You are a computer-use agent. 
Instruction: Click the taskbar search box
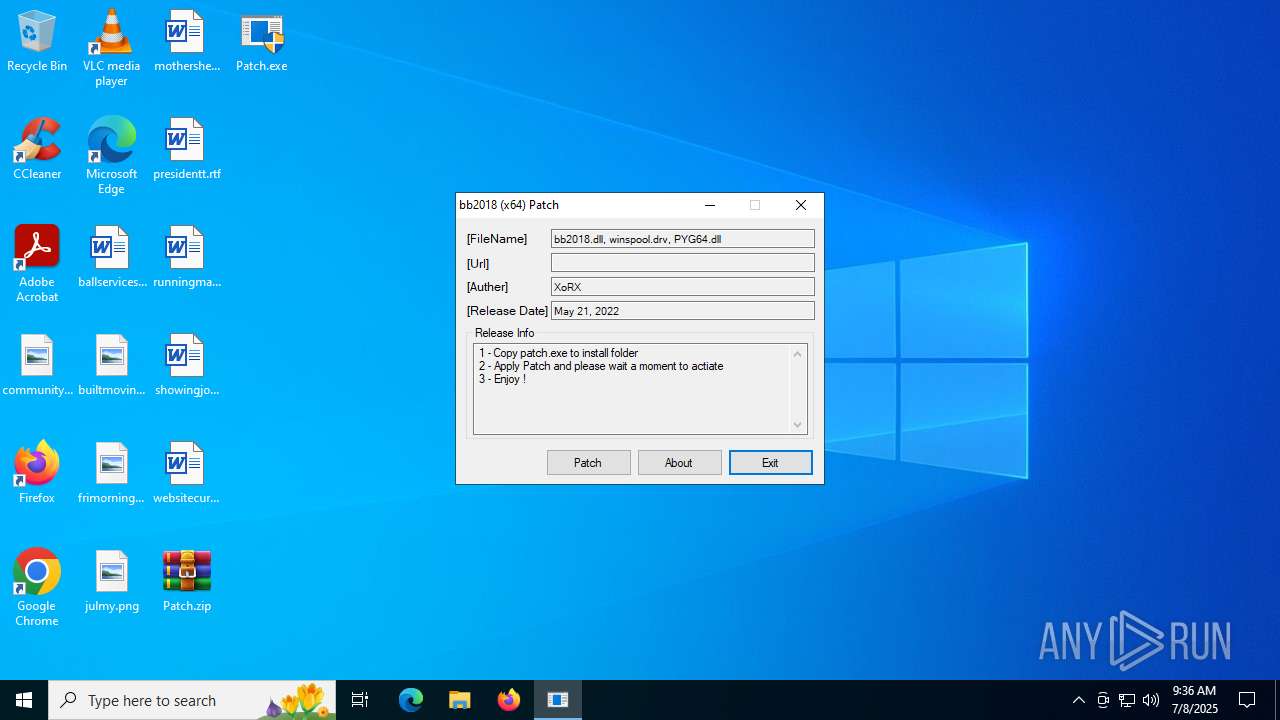[x=192, y=700]
